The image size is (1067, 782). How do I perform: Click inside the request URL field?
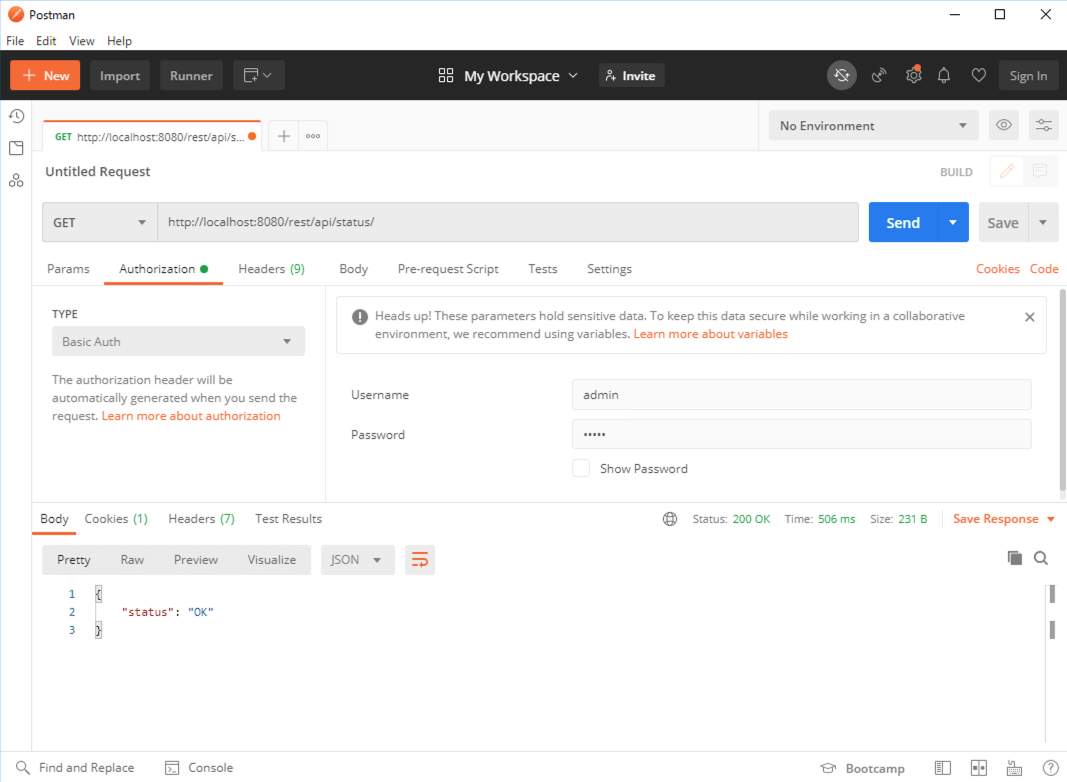pos(500,222)
